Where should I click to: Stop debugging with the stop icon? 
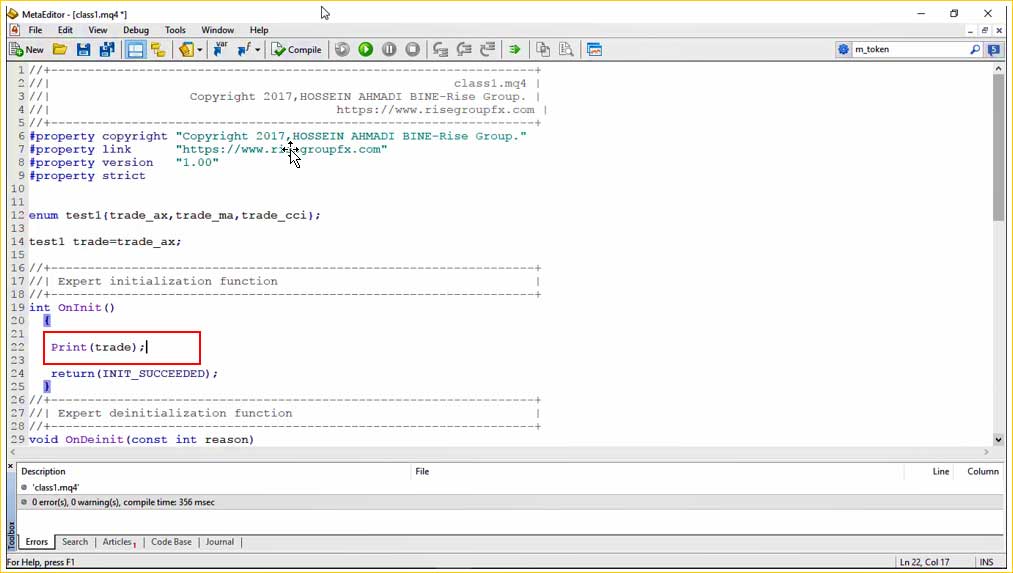pyautogui.click(x=412, y=50)
